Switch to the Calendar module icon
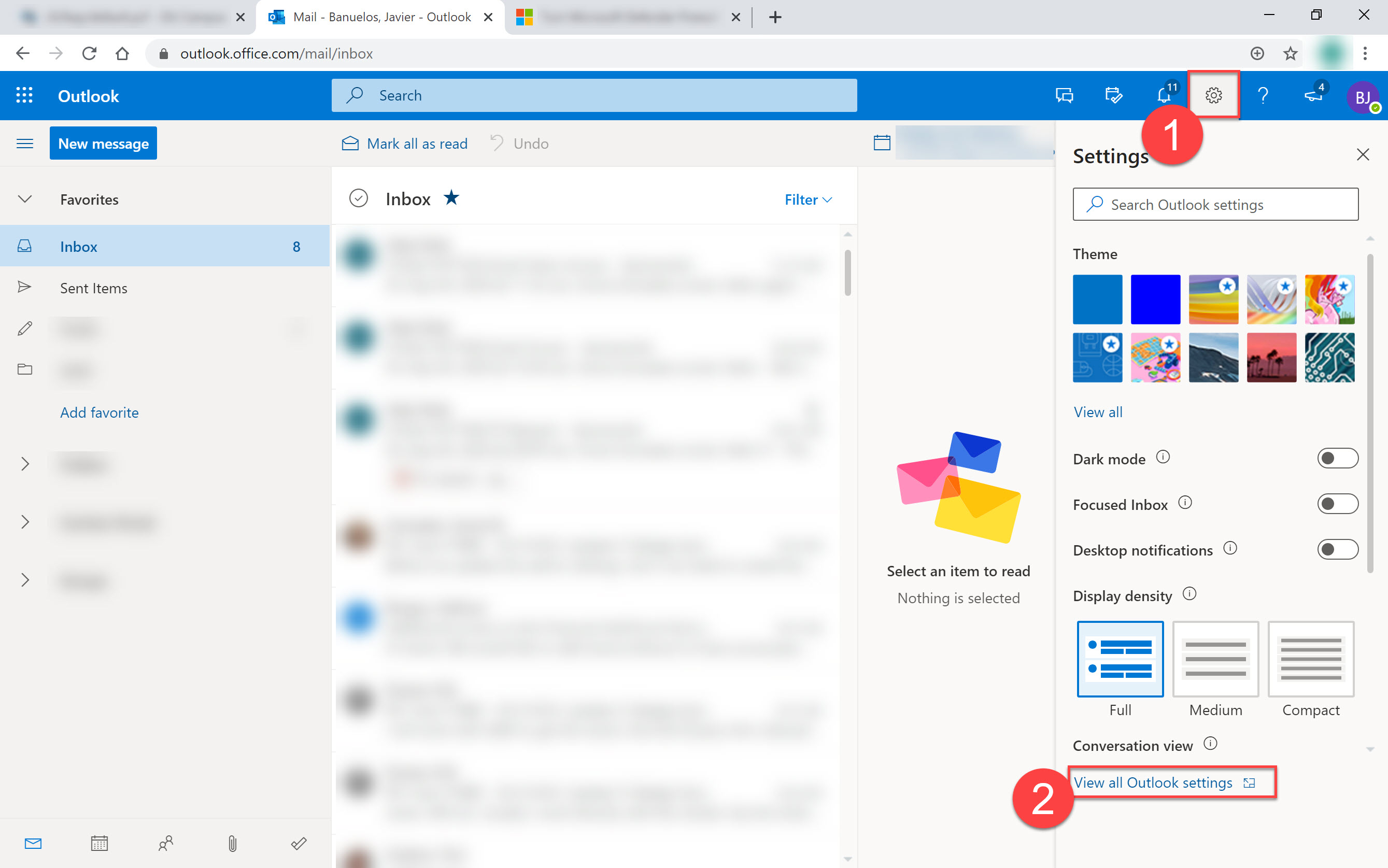1388x868 pixels. coord(100,843)
